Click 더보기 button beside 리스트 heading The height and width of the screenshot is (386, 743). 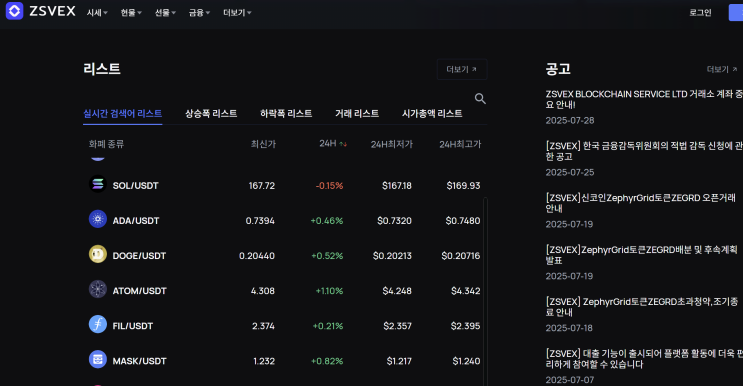[462, 70]
